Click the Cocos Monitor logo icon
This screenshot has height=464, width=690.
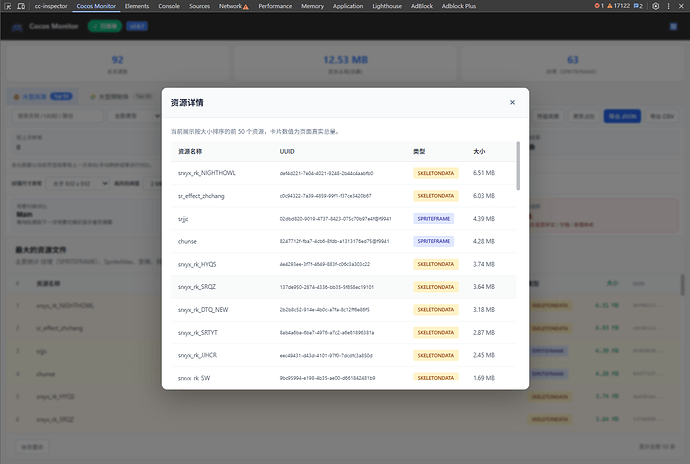pos(17,27)
